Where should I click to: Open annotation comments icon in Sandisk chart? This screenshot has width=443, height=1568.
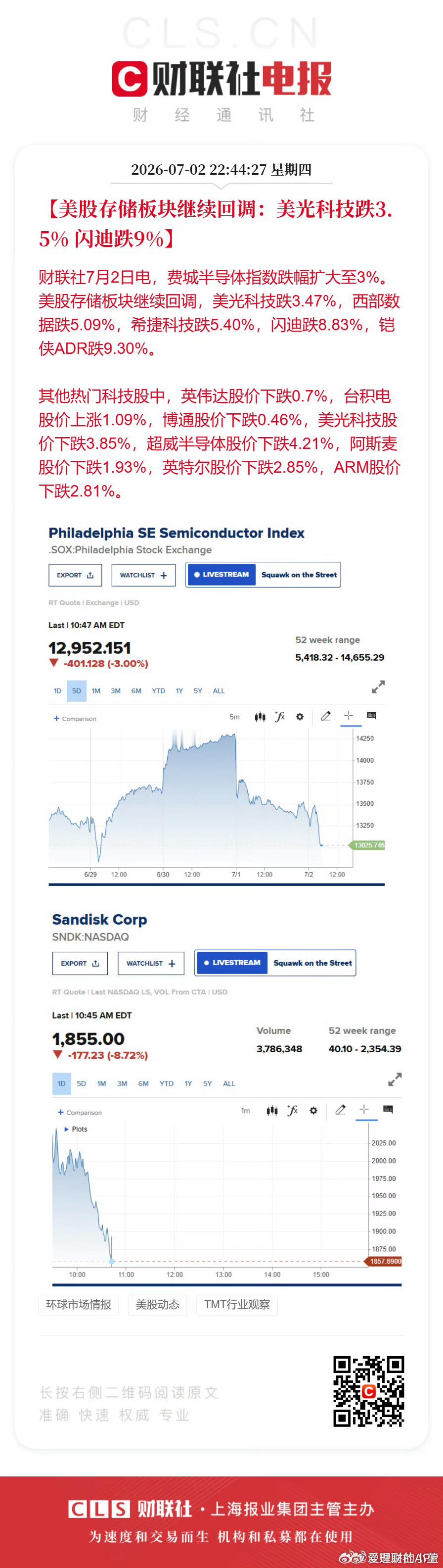pos(388,1109)
